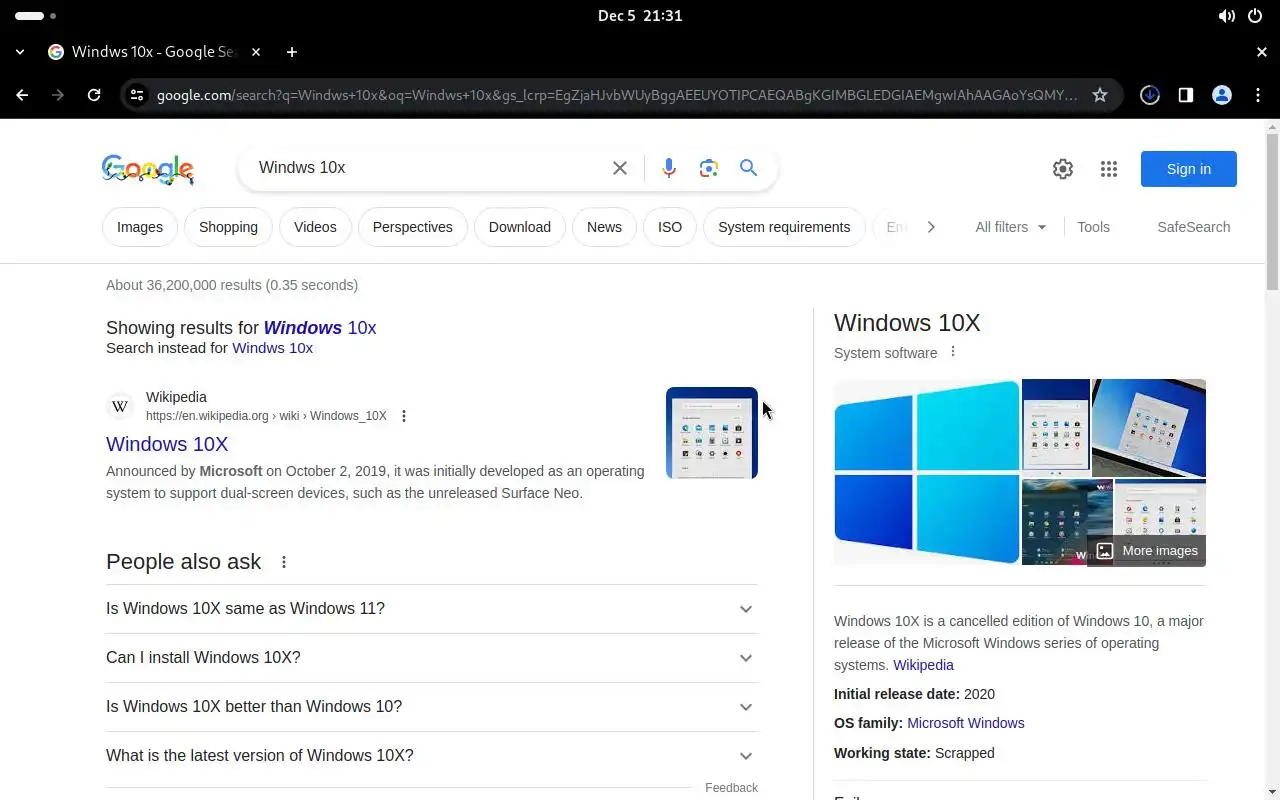This screenshot has height=800, width=1280.
Task: Start voice search with microphone icon
Action: [669, 168]
